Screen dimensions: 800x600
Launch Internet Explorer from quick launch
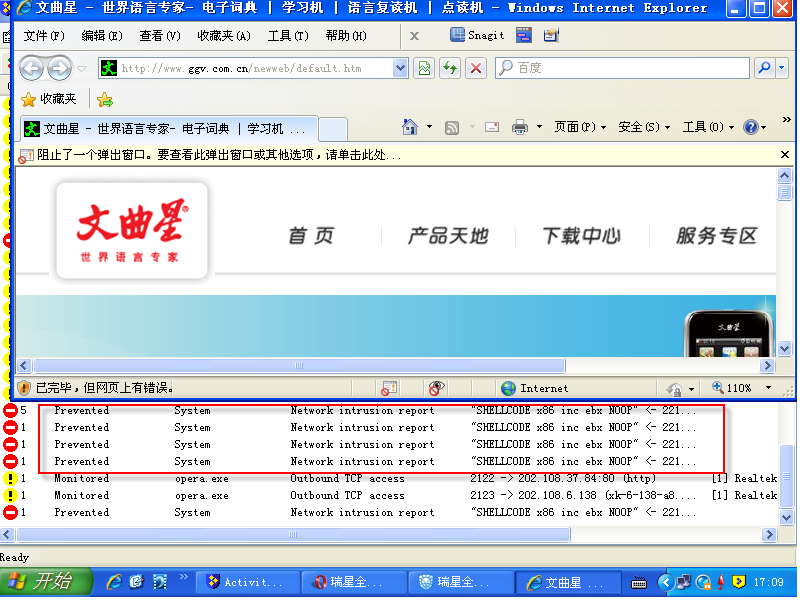tap(114, 582)
